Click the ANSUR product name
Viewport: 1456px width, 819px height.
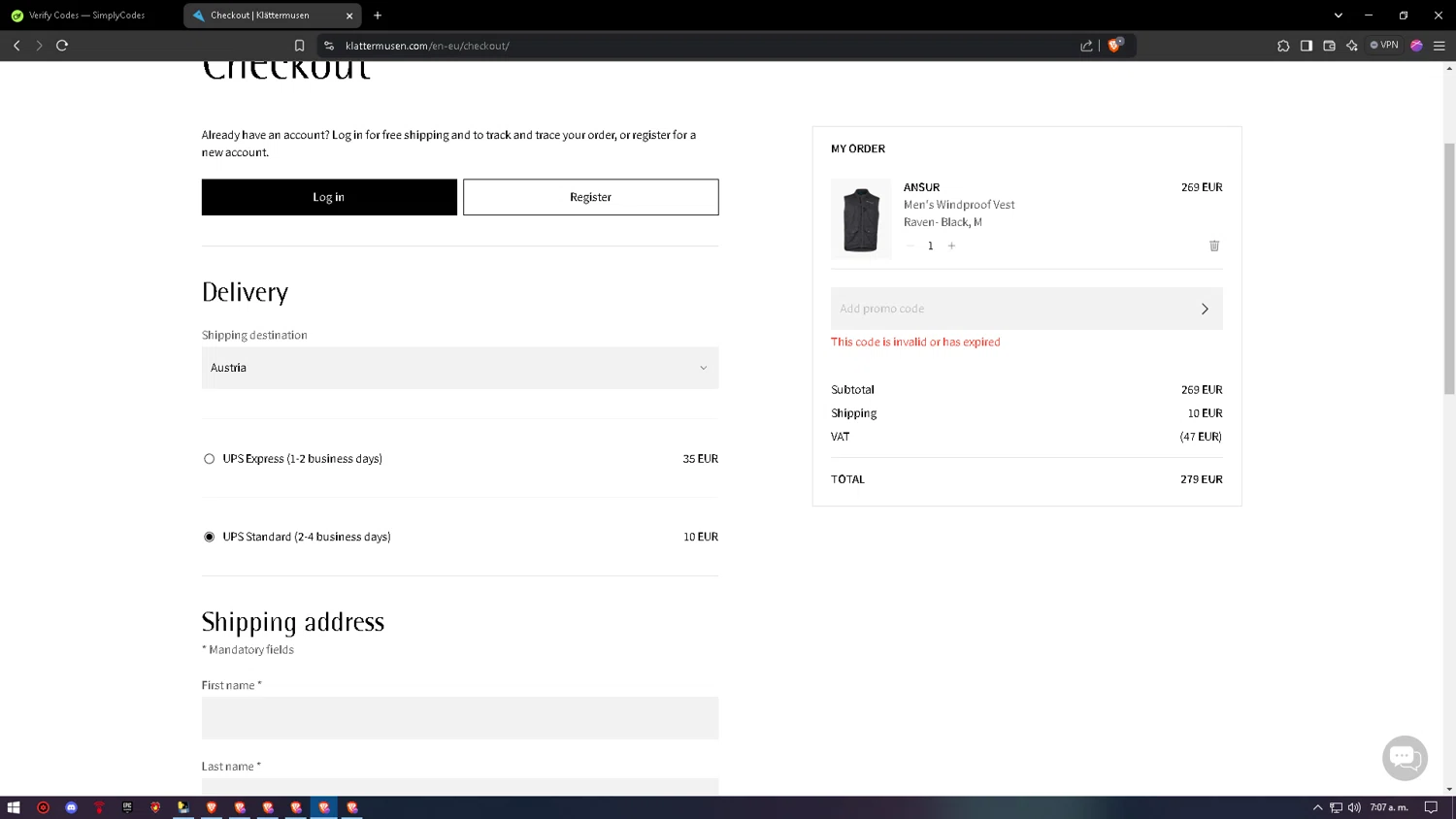click(x=921, y=187)
